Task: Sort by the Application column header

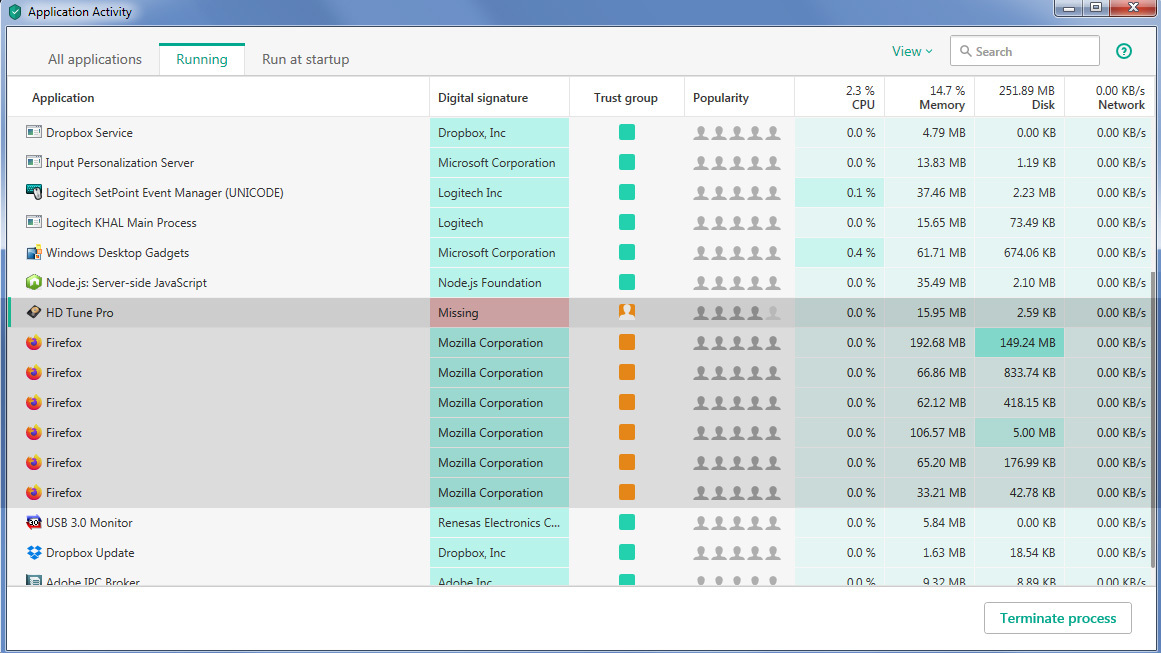Action: coord(63,98)
